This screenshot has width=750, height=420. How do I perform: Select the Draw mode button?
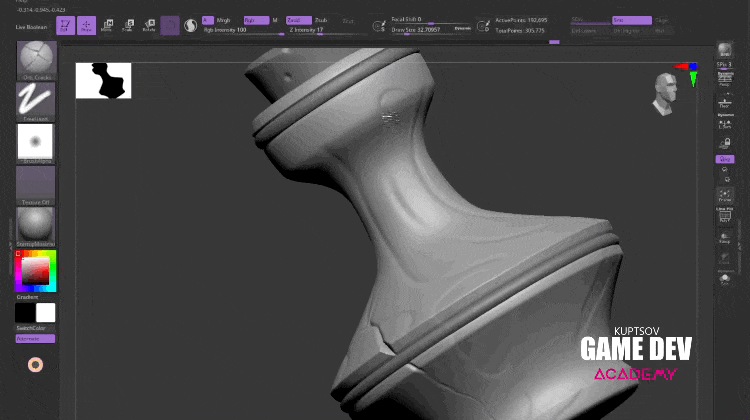coord(87,25)
